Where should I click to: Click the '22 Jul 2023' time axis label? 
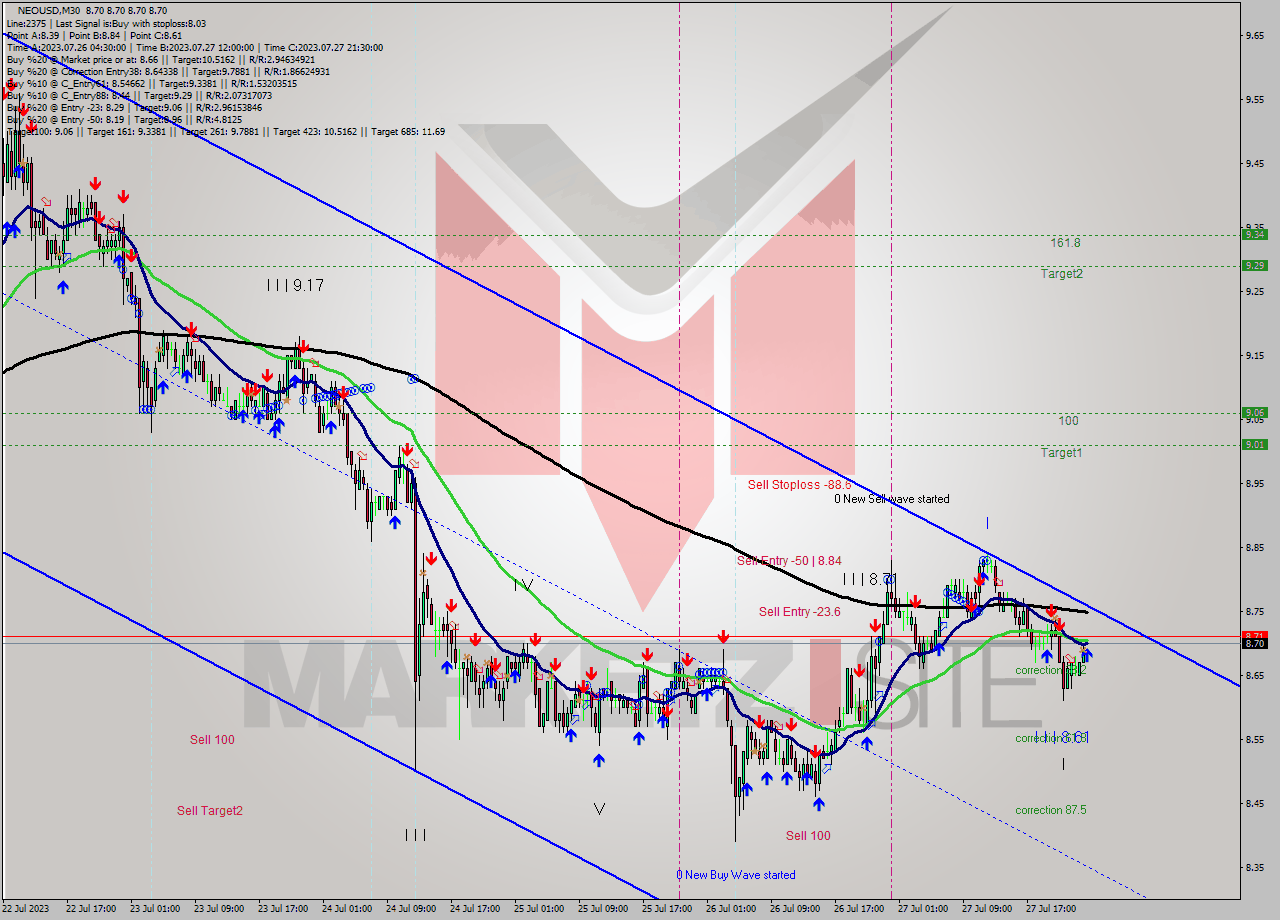pyautogui.click(x=27, y=909)
